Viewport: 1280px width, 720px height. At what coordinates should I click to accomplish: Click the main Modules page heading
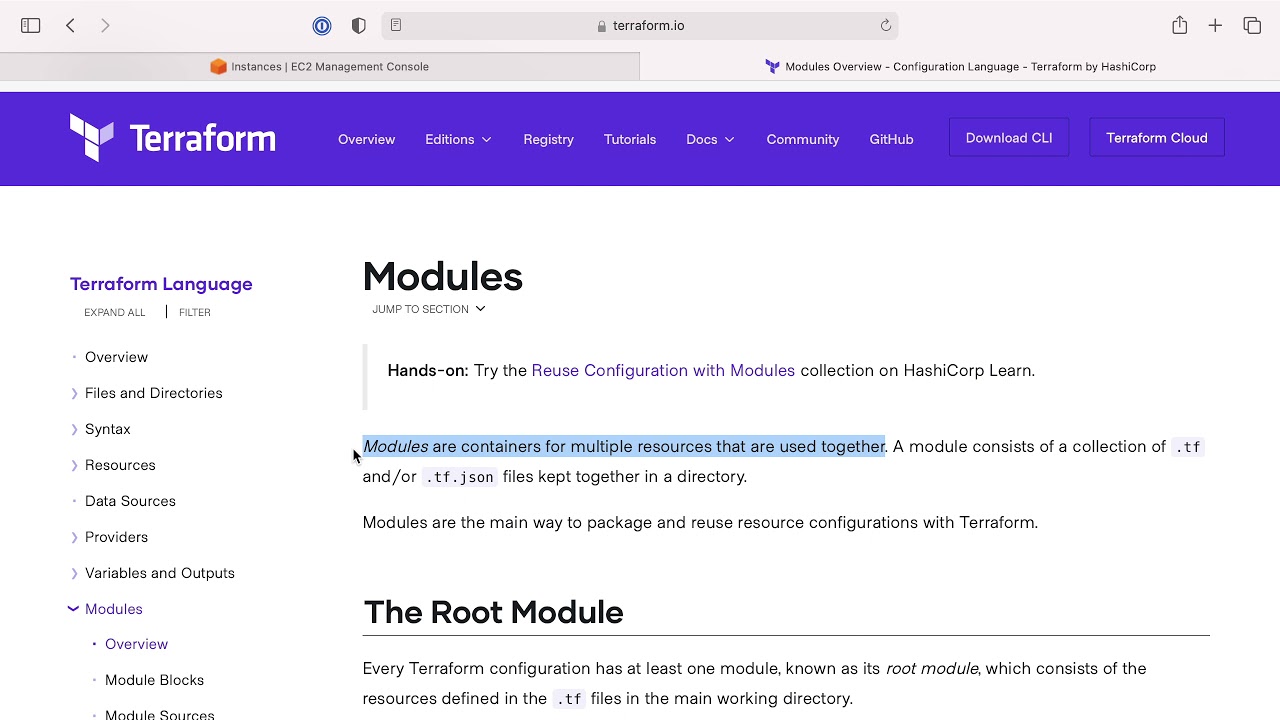click(x=443, y=277)
